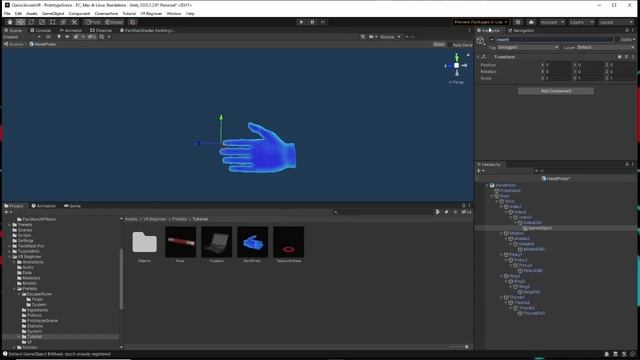Click the Hierarchy create plus button
Screen dimensions: 640x360
coord(479,171)
